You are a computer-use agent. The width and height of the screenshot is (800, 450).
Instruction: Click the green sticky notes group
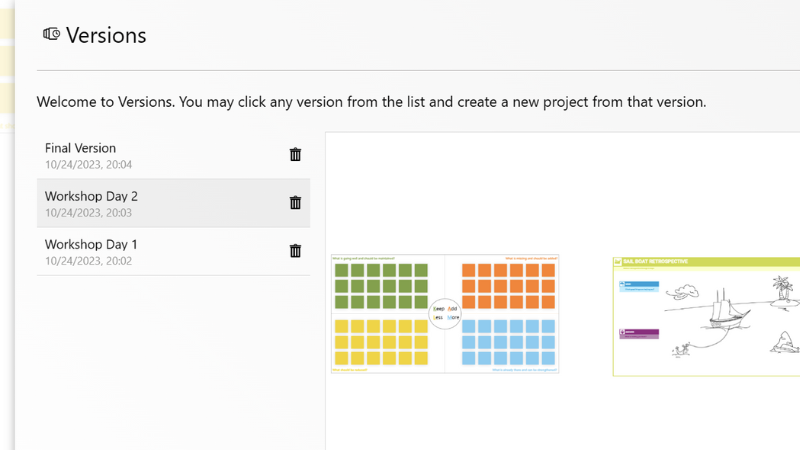pyautogui.click(x=381, y=286)
